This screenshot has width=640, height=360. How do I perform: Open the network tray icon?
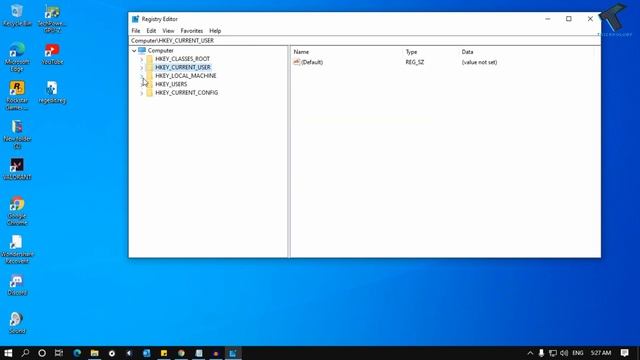point(553,353)
